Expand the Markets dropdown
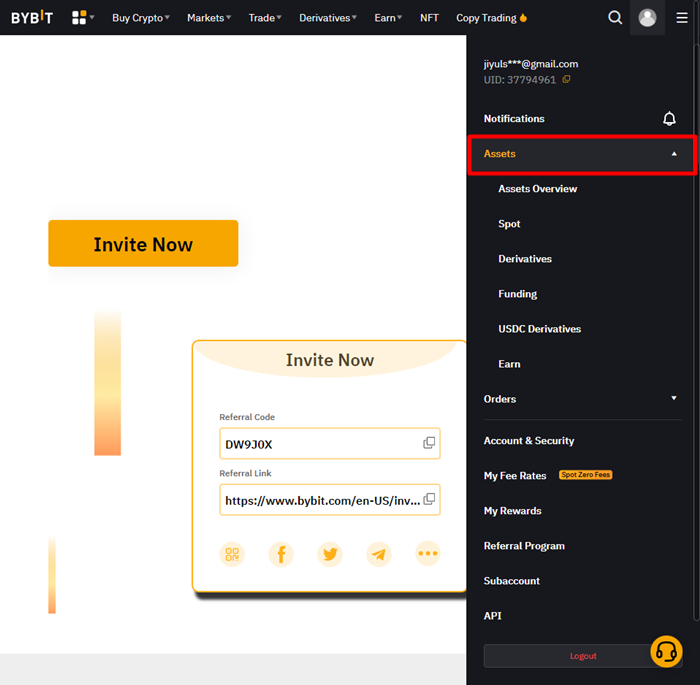Image resolution: width=700 pixels, height=685 pixels. 209,18
